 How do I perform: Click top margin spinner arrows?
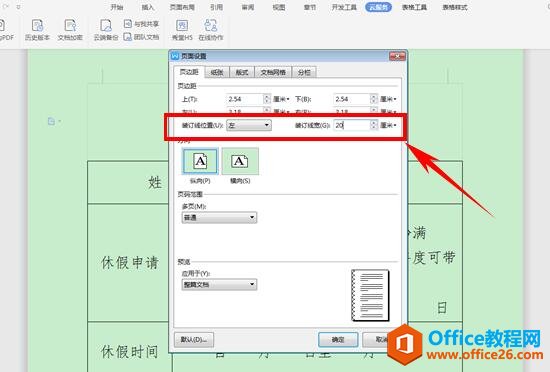click(x=267, y=99)
